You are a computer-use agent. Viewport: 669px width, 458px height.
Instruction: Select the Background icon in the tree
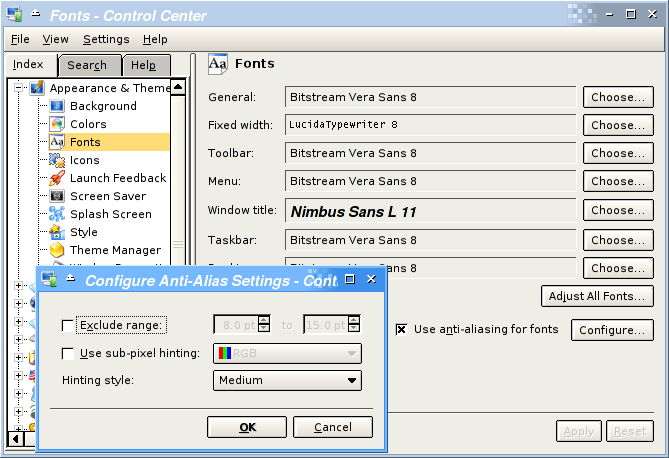(57, 106)
